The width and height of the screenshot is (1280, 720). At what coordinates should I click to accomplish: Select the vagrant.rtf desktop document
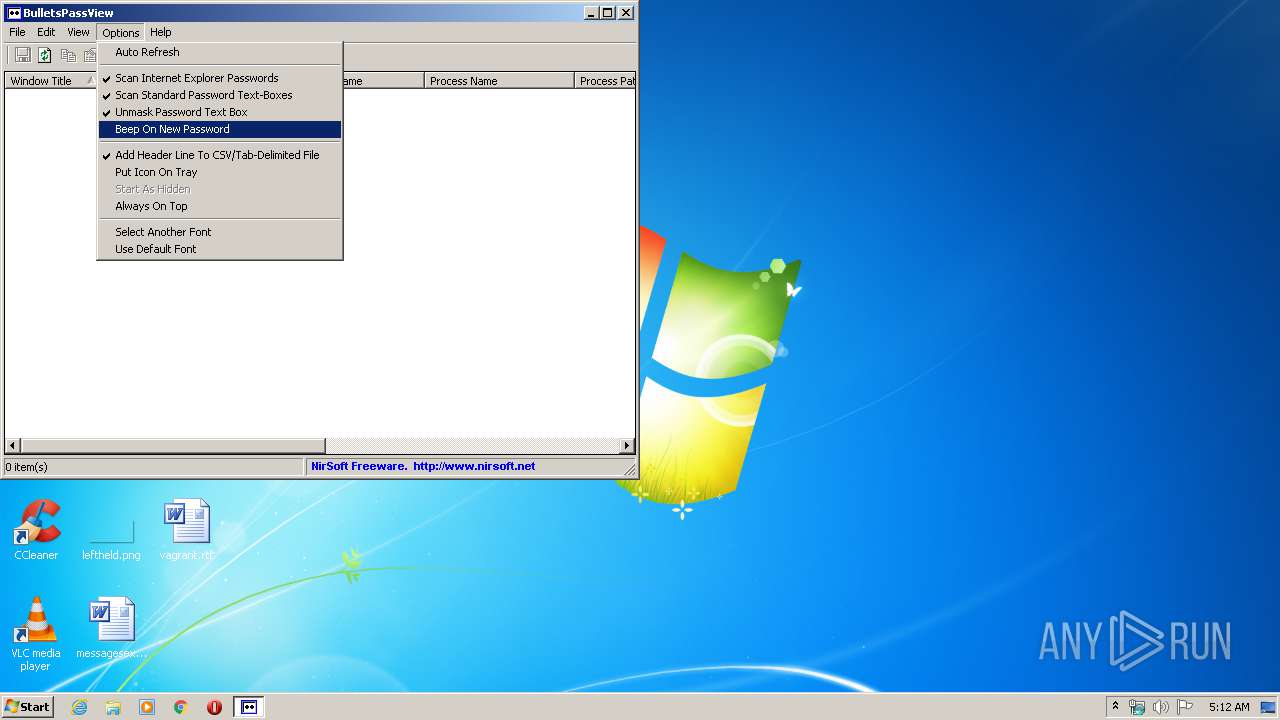point(187,530)
